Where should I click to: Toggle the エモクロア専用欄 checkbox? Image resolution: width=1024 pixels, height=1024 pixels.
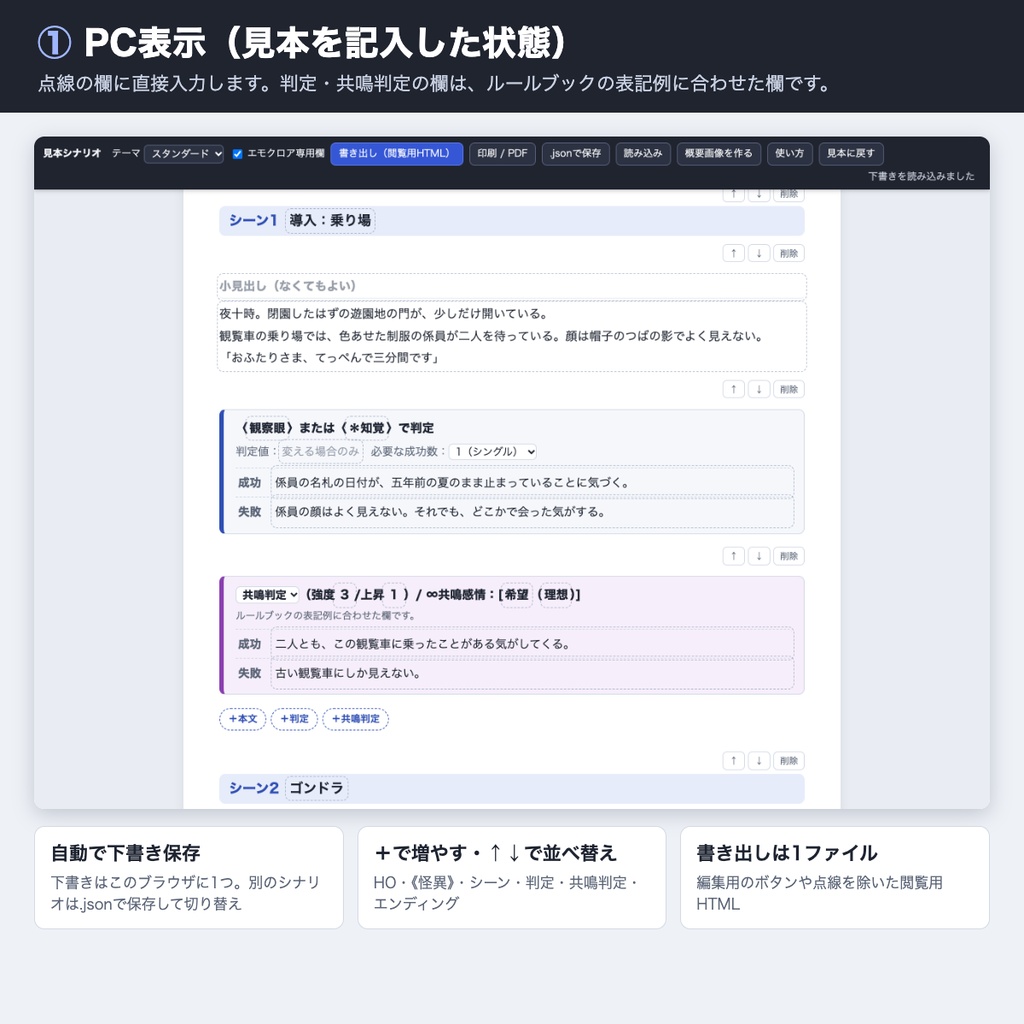(x=238, y=154)
